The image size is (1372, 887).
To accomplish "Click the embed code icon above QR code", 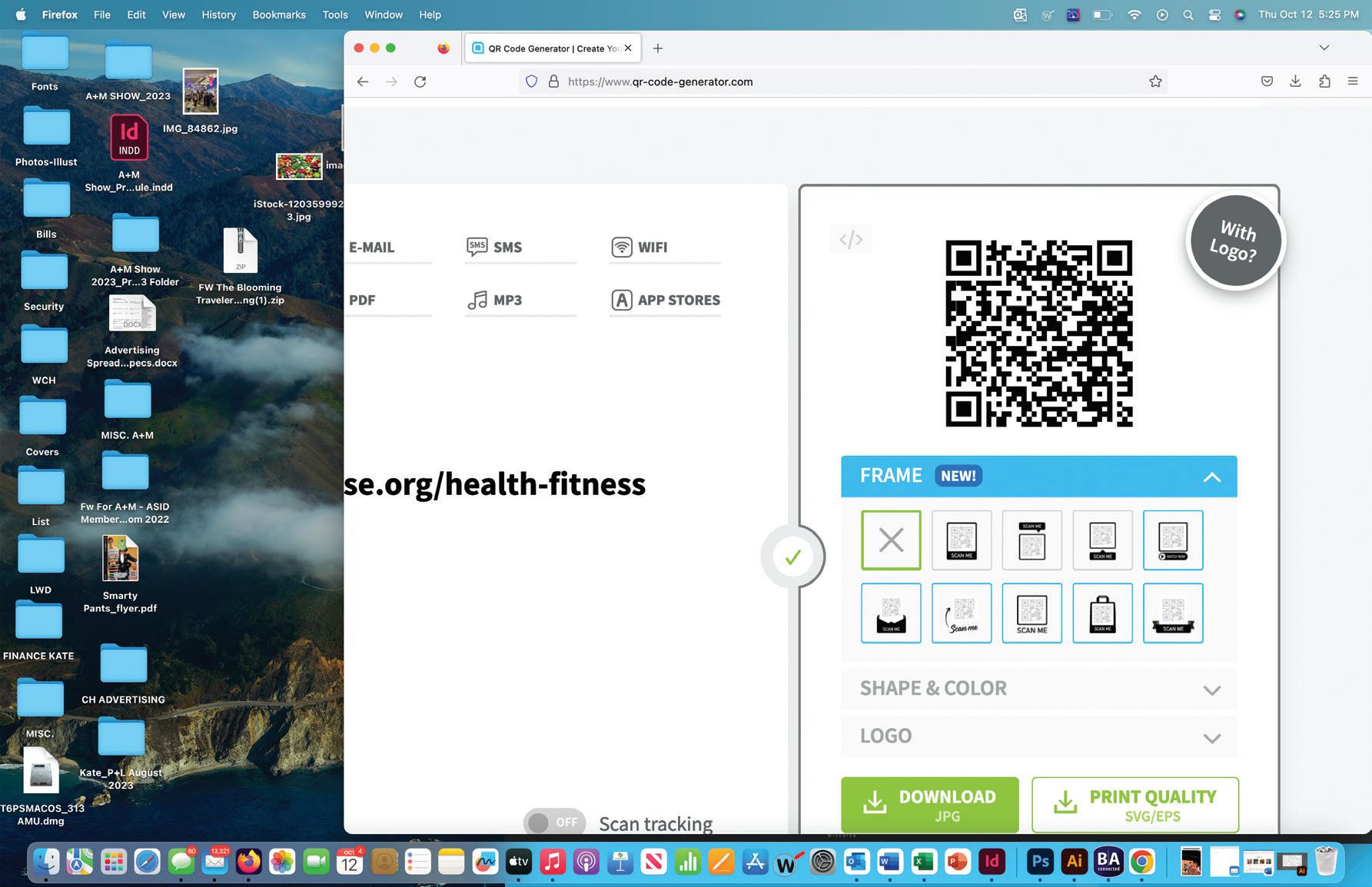I will (x=851, y=240).
